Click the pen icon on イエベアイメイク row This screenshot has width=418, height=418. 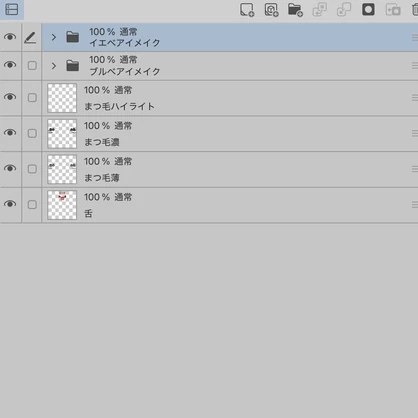[x=30, y=37]
